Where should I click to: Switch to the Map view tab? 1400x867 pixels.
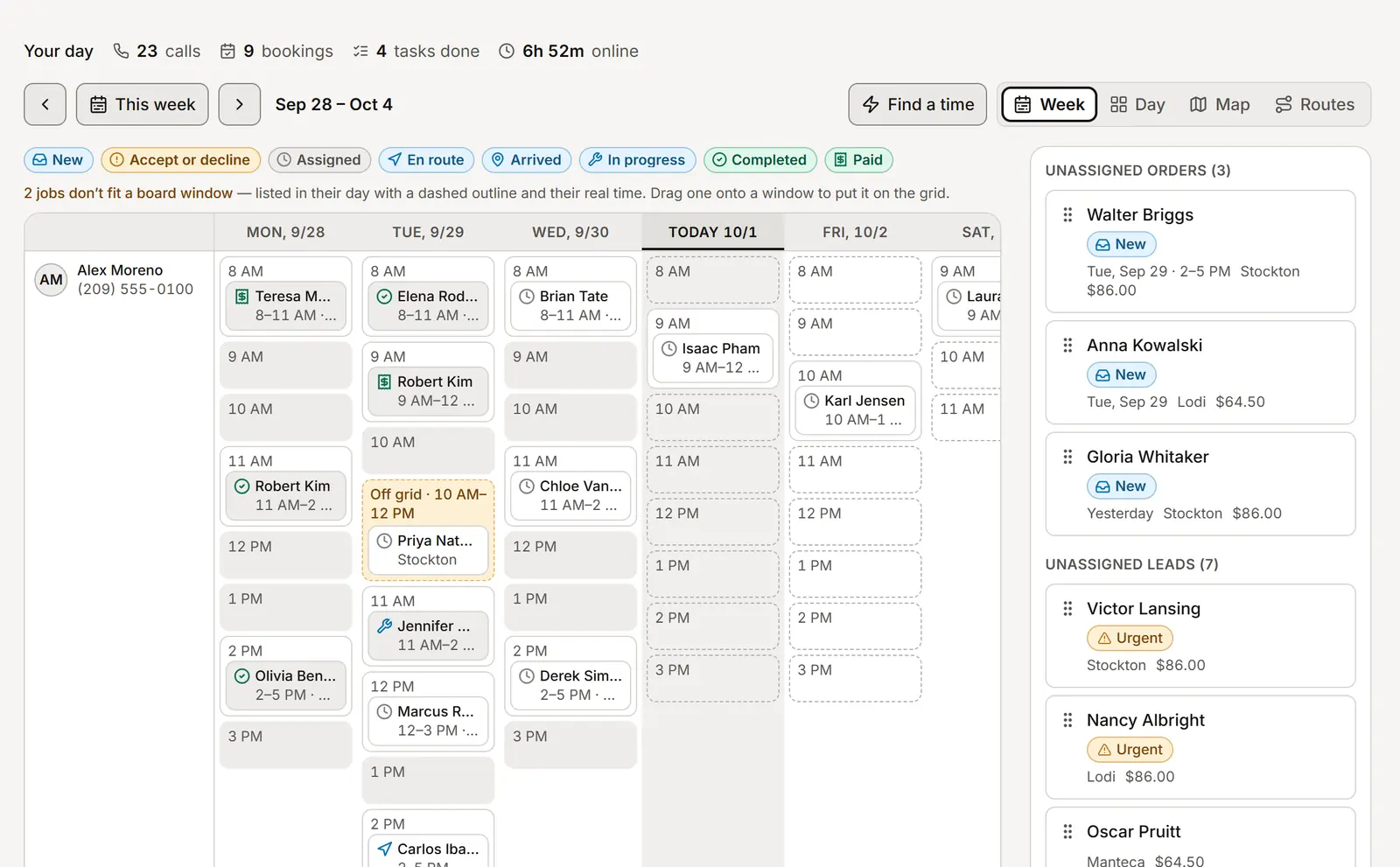point(1220,104)
